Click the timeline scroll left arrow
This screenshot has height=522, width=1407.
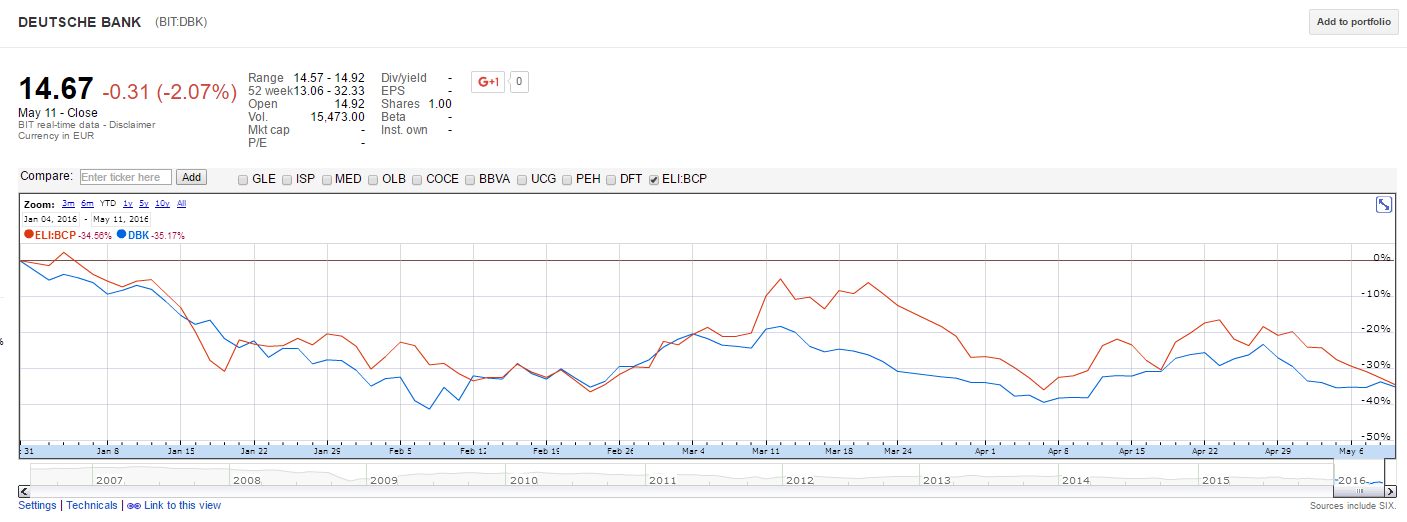[23, 491]
